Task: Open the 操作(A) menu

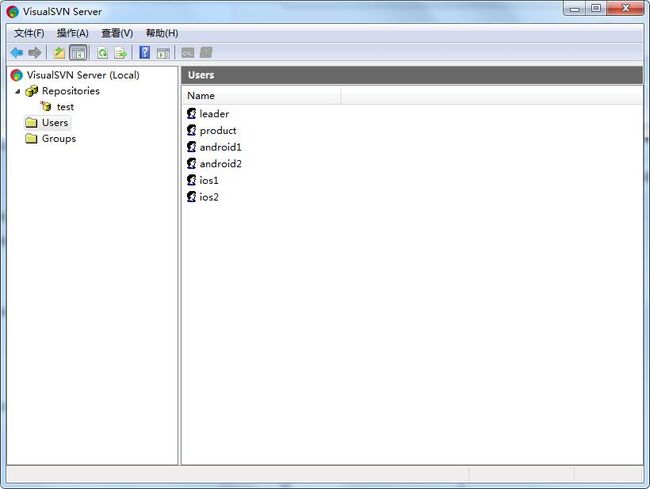Action: click(x=73, y=33)
